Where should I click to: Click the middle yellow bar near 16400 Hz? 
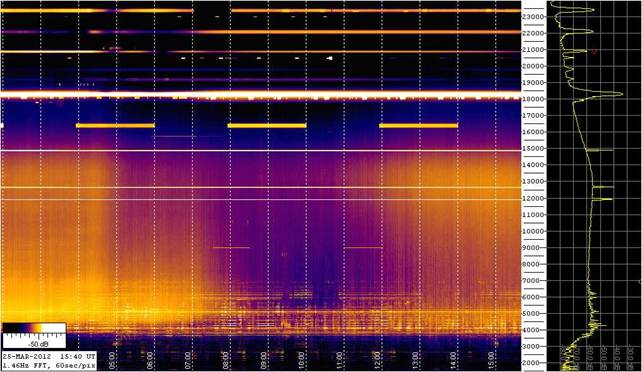(267, 126)
